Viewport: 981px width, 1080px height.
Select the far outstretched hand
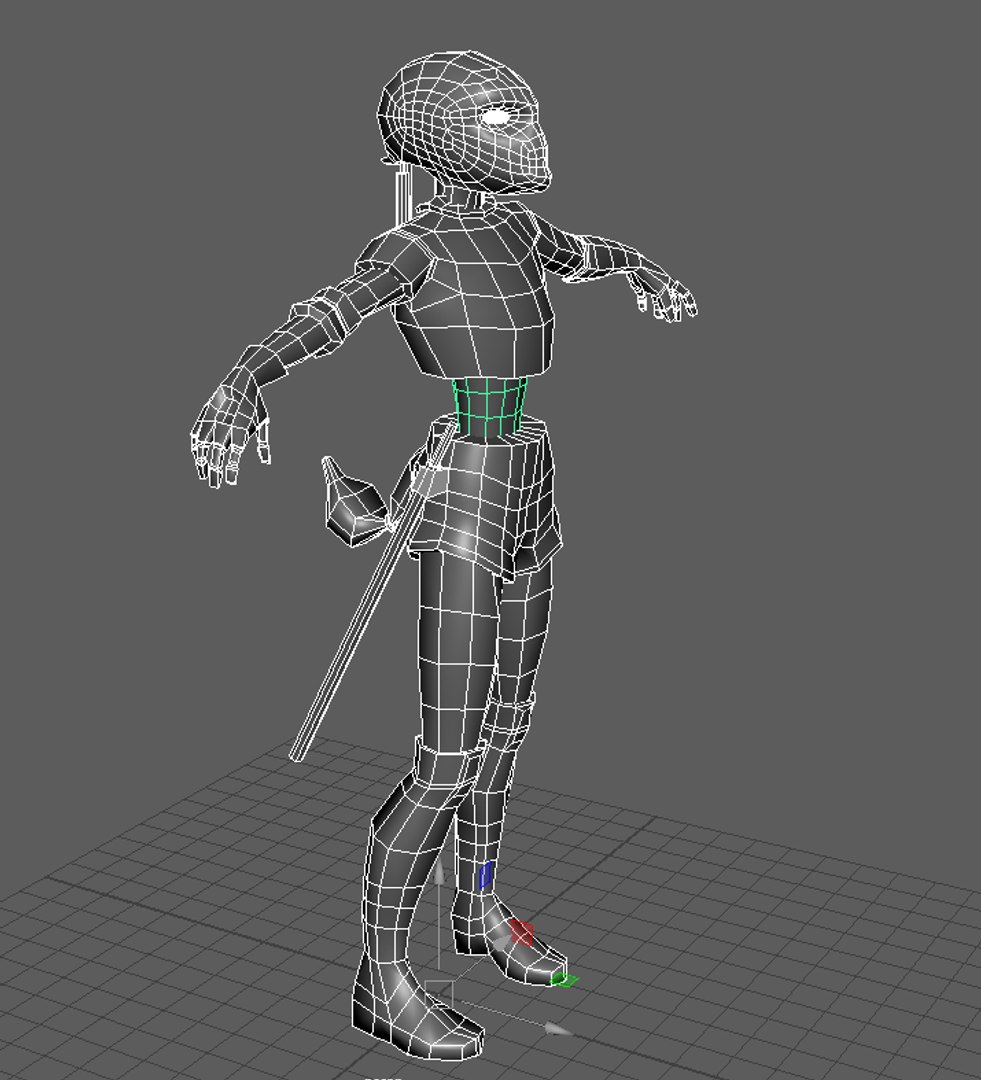point(668,296)
